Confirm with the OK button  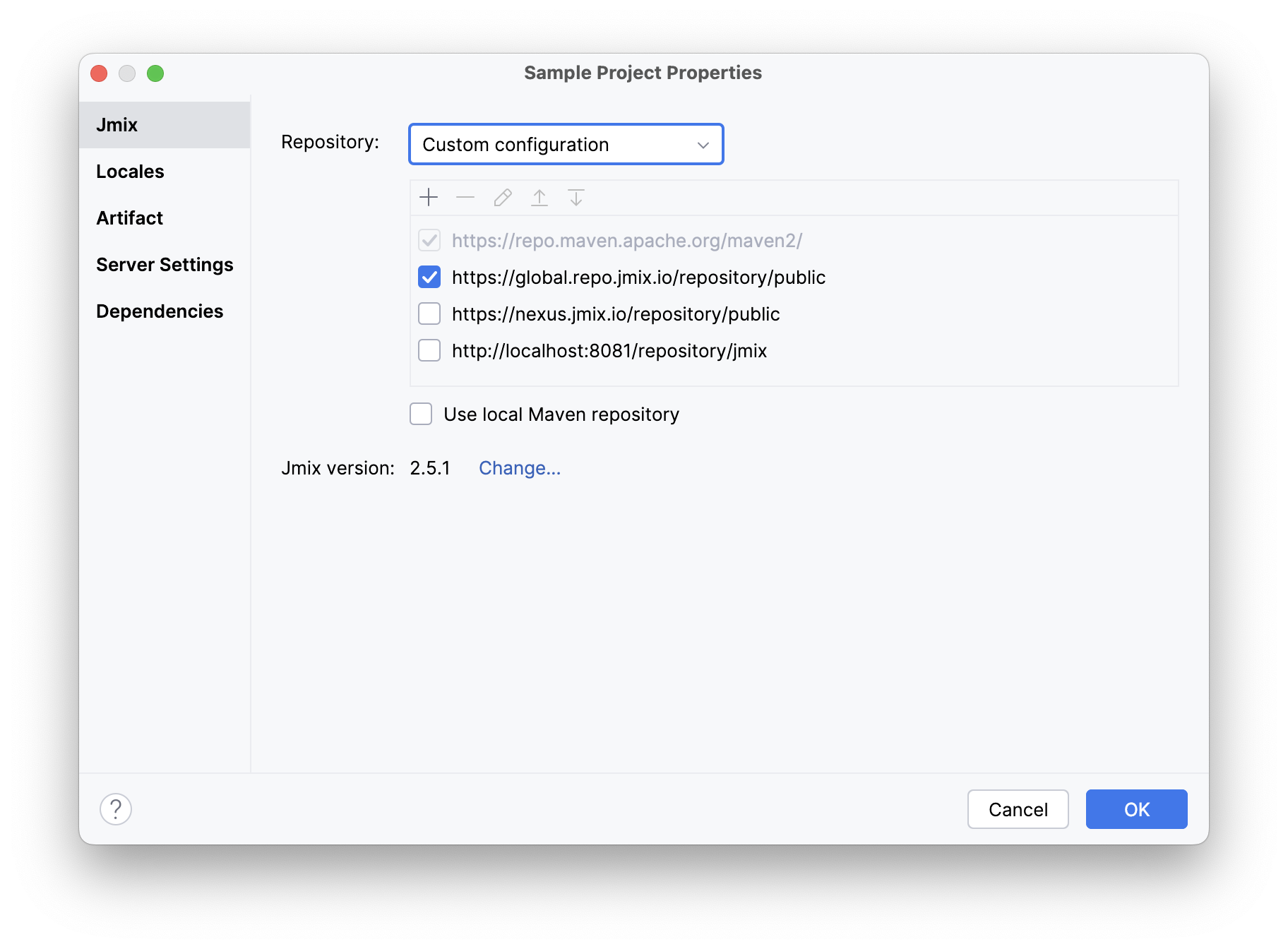pyautogui.click(x=1136, y=809)
